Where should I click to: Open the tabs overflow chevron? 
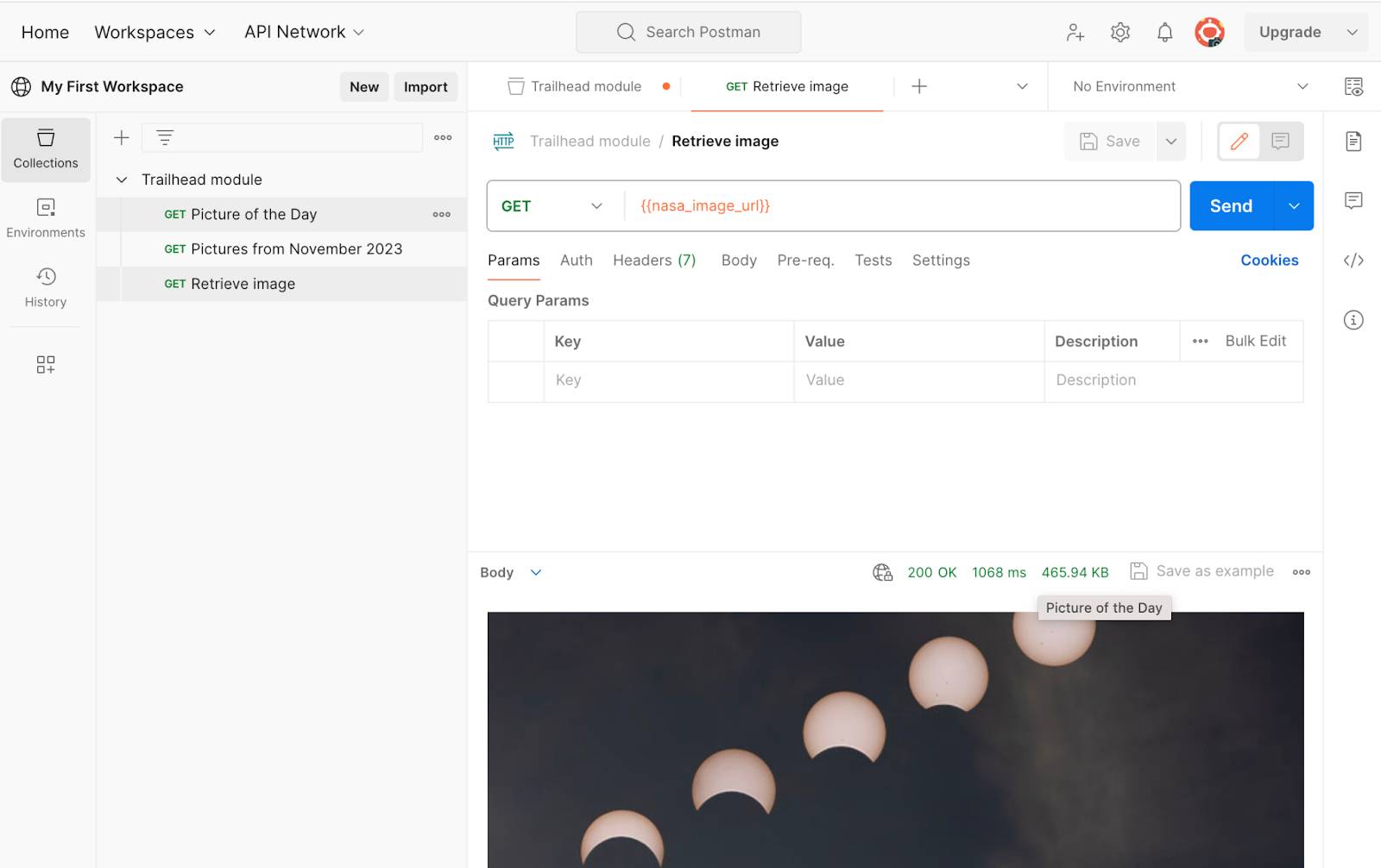coord(1022,86)
